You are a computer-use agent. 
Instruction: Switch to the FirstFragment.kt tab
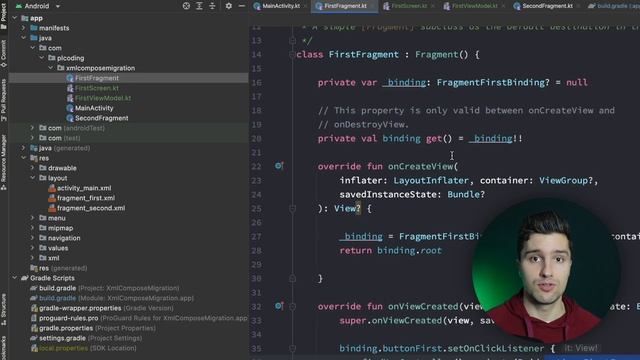[344, 6]
